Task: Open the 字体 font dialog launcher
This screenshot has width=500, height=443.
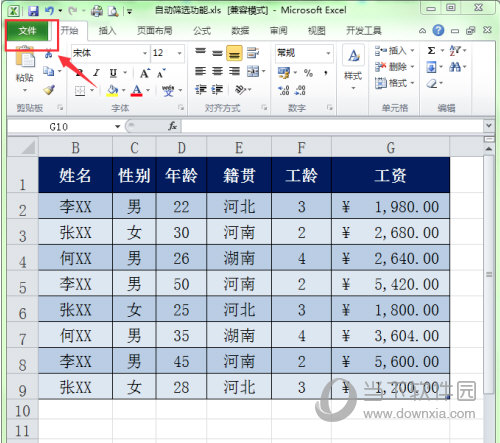Action: tap(181, 107)
